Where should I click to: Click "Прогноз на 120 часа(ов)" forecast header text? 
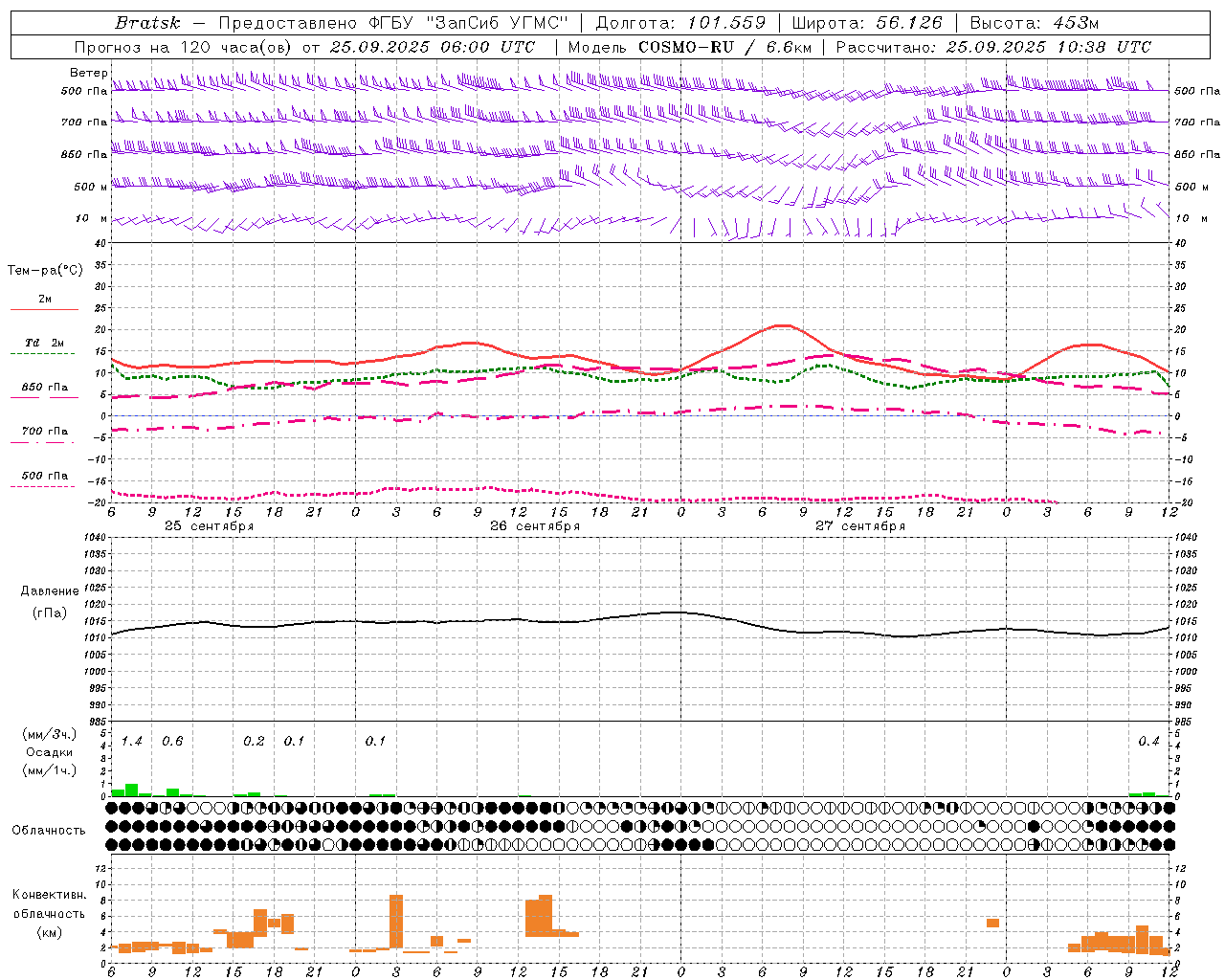[184, 47]
